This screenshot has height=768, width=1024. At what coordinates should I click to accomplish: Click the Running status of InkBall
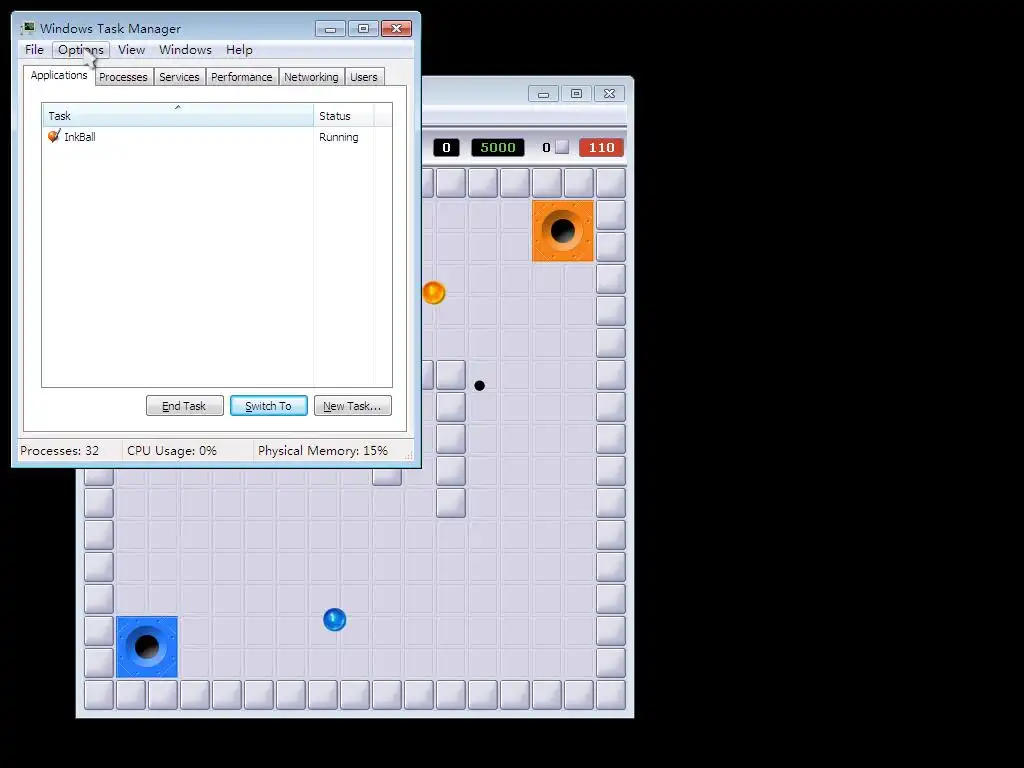338,137
